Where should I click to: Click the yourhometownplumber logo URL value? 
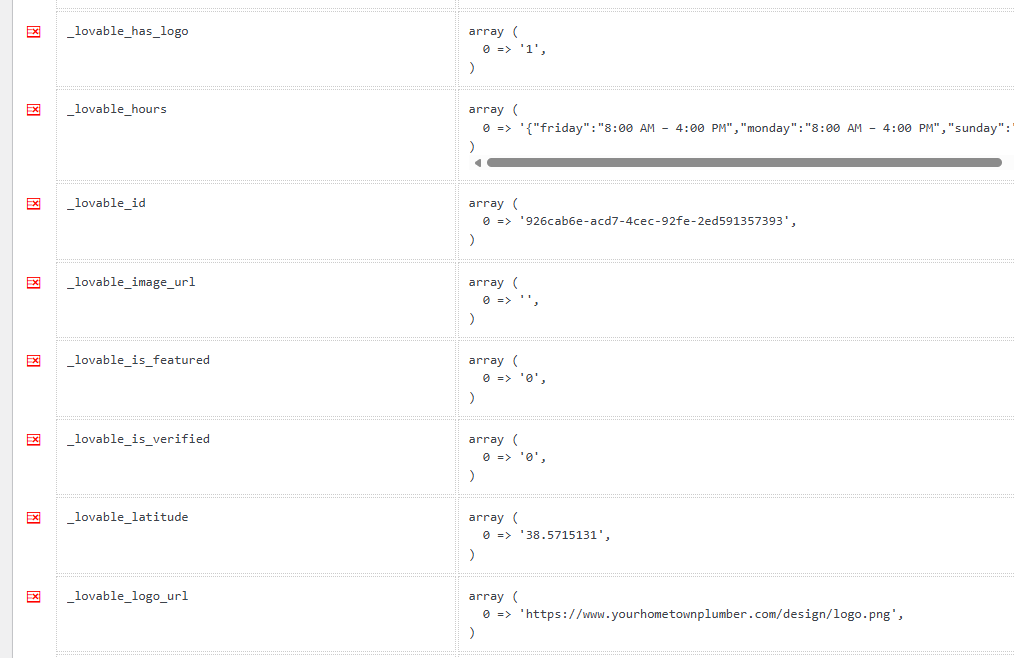coord(711,615)
